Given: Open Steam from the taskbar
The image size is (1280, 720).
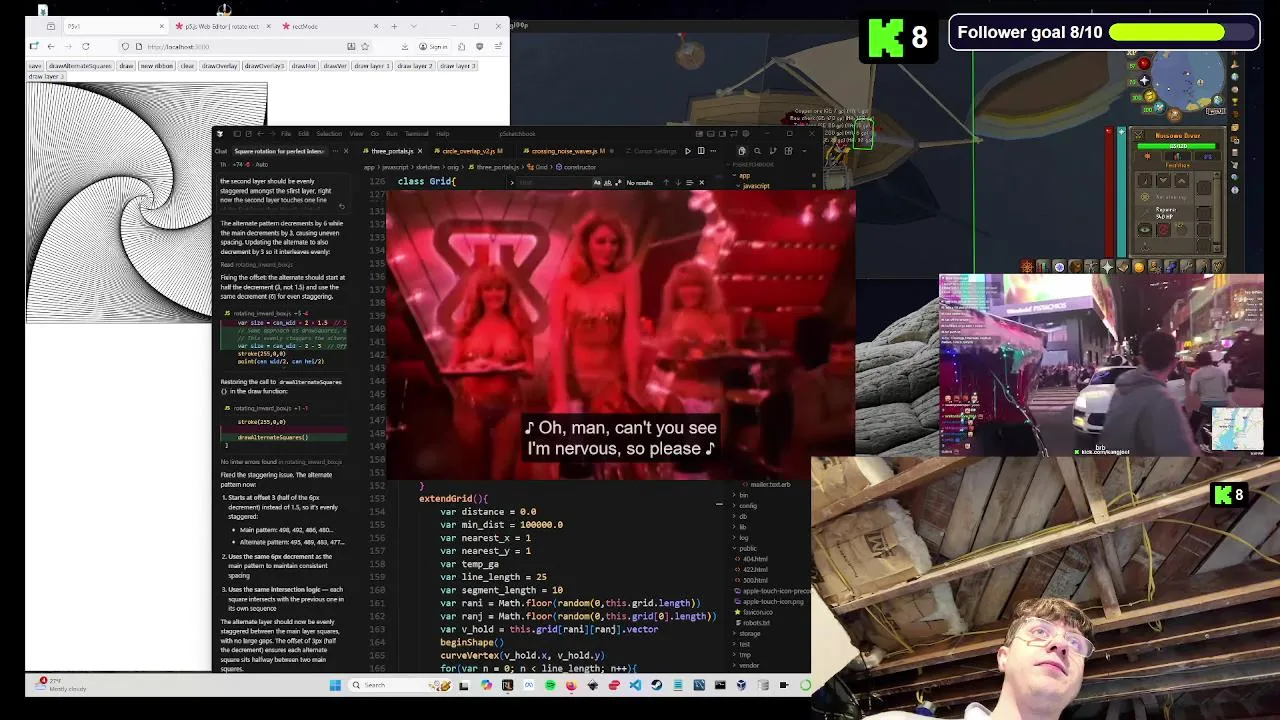Looking at the screenshot, I should 656,685.
